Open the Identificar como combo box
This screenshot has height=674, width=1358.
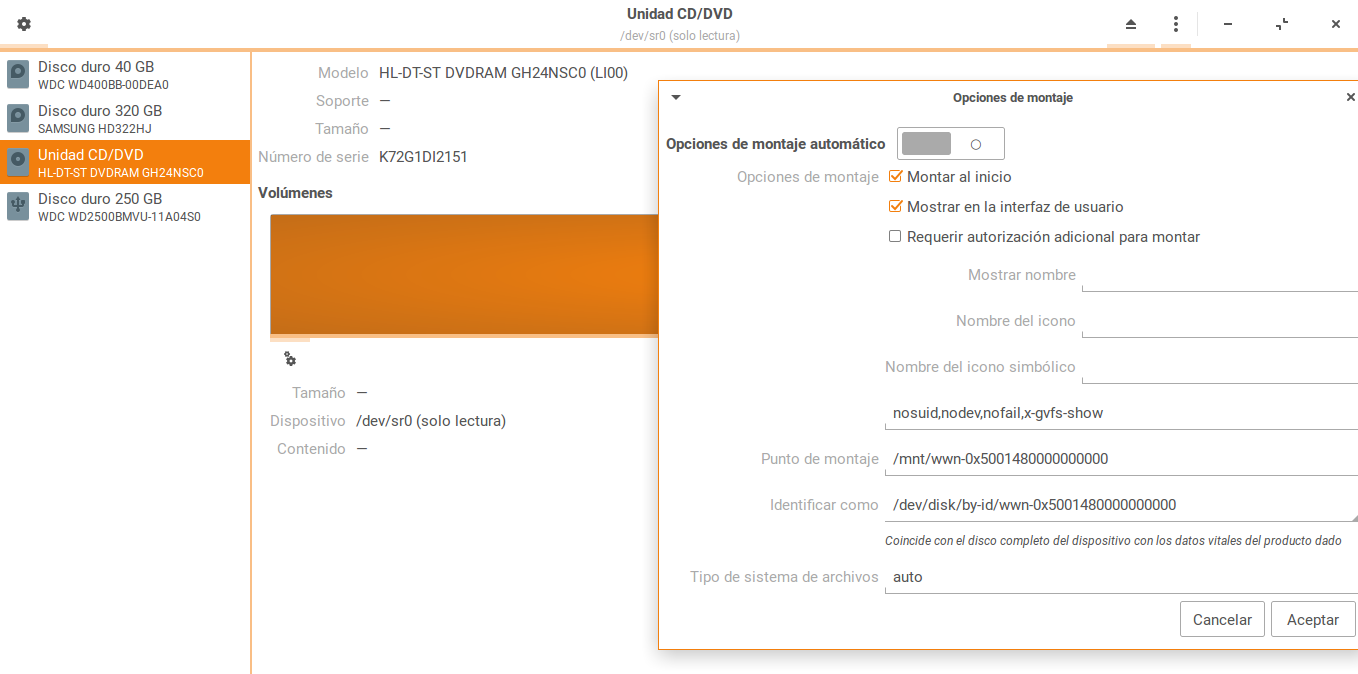click(1118, 505)
